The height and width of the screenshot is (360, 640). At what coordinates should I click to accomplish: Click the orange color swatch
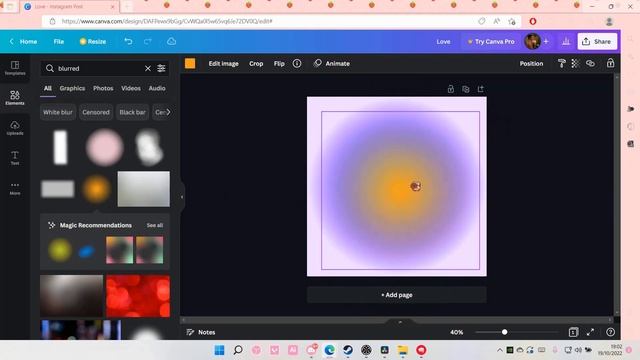(x=190, y=63)
